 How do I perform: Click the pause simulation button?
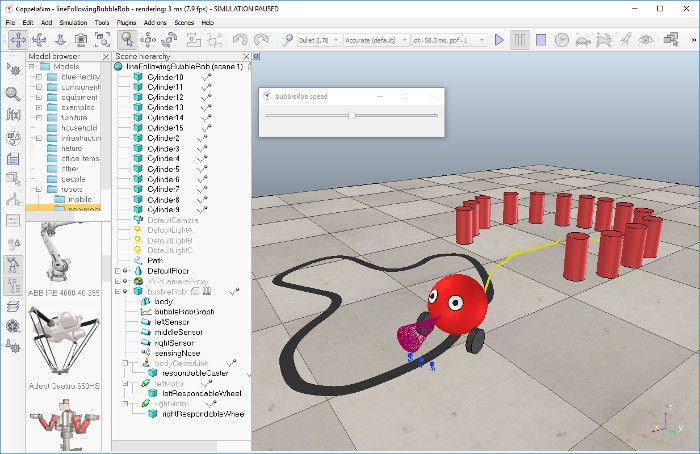pyautogui.click(x=520, y=40)
